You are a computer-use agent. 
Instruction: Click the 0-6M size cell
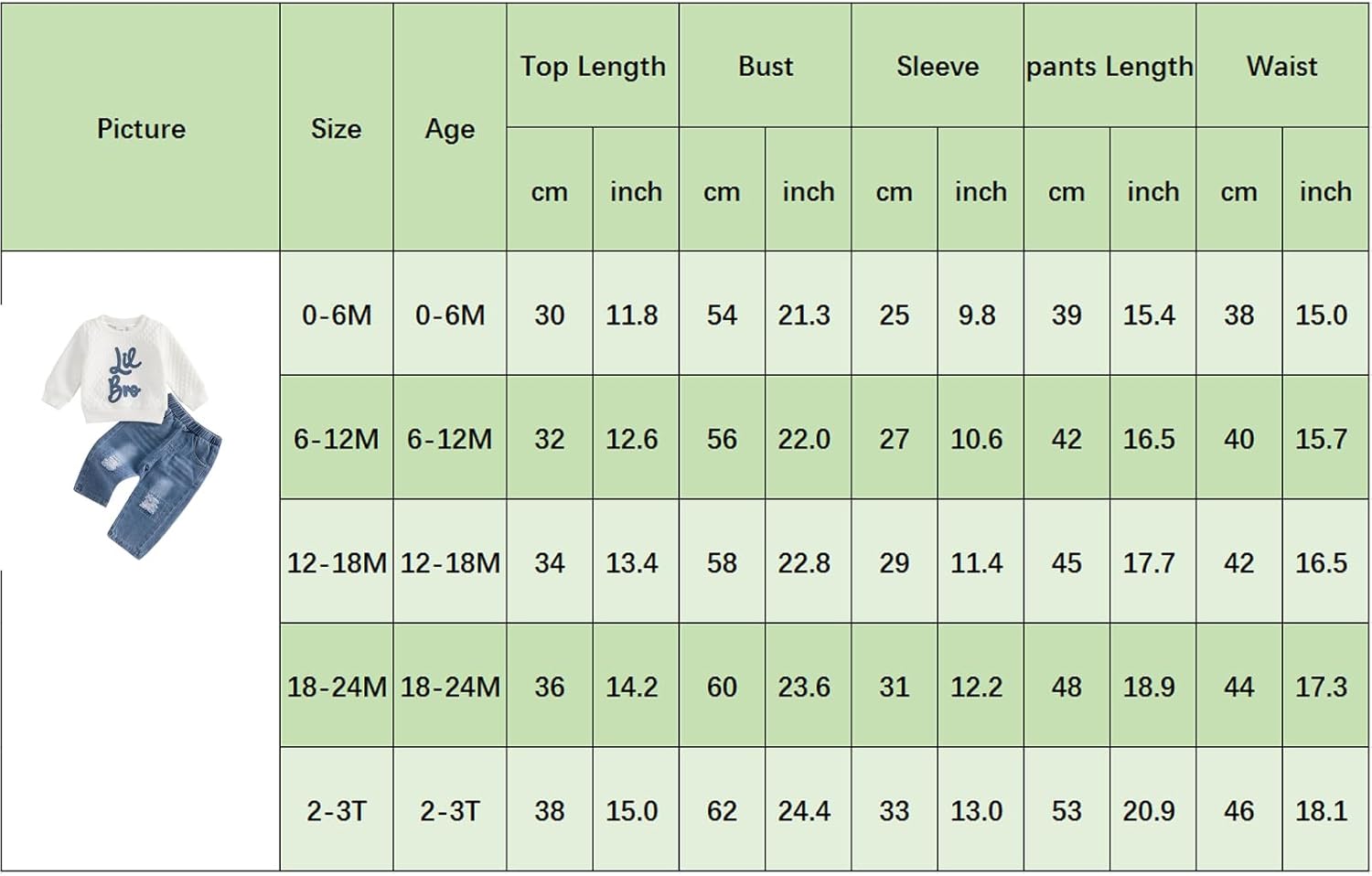337,314
